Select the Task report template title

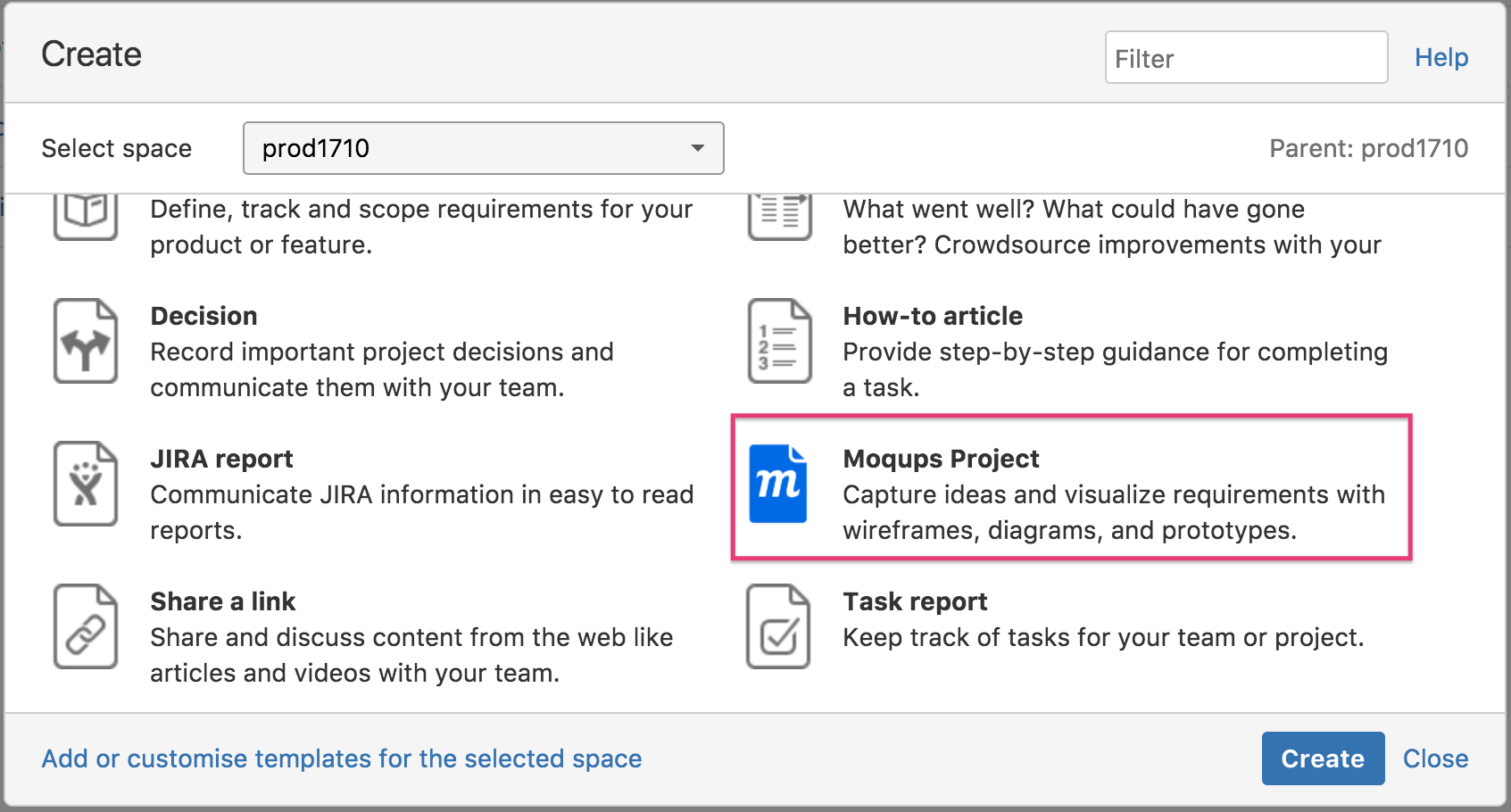[915, 601]
